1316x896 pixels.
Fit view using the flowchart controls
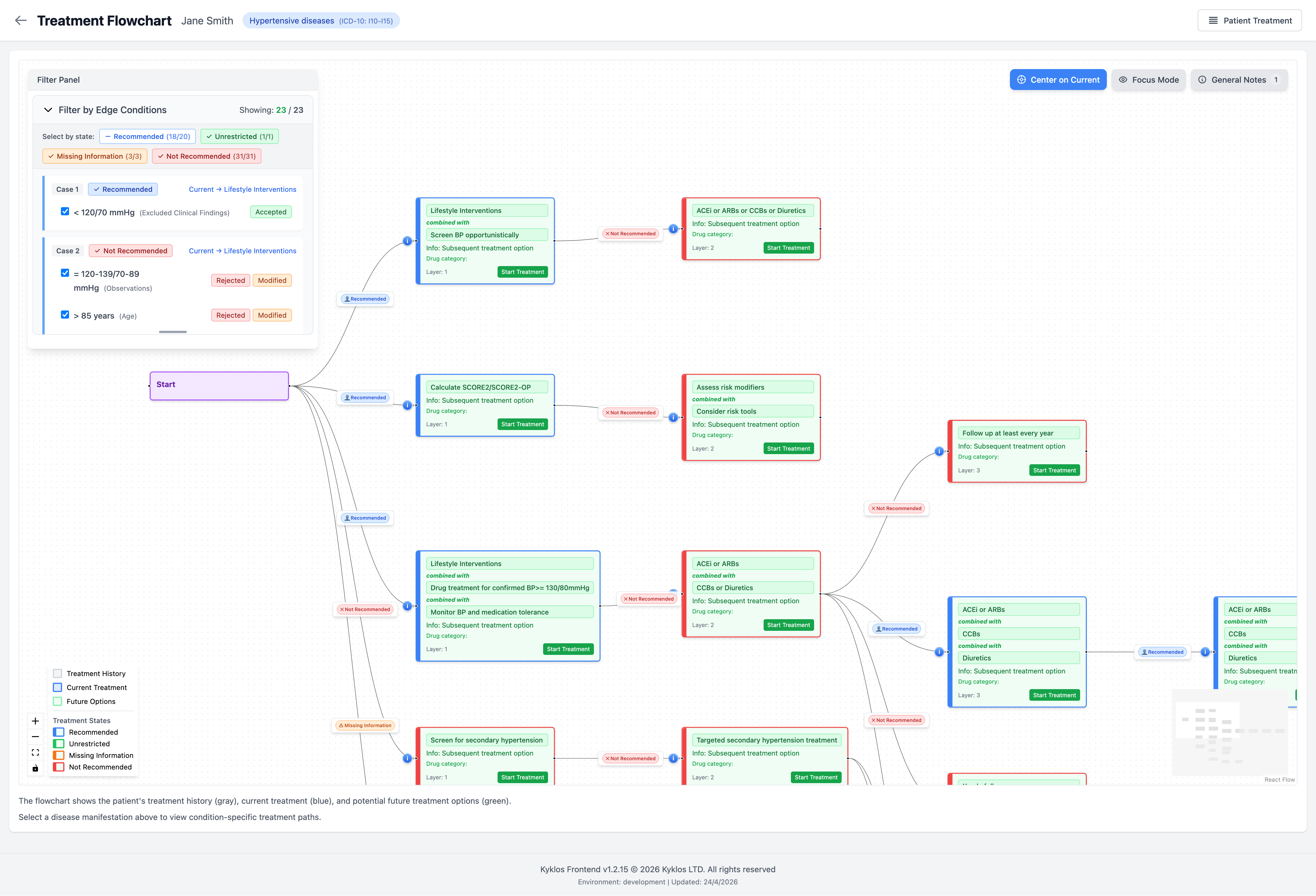point(35,752)
